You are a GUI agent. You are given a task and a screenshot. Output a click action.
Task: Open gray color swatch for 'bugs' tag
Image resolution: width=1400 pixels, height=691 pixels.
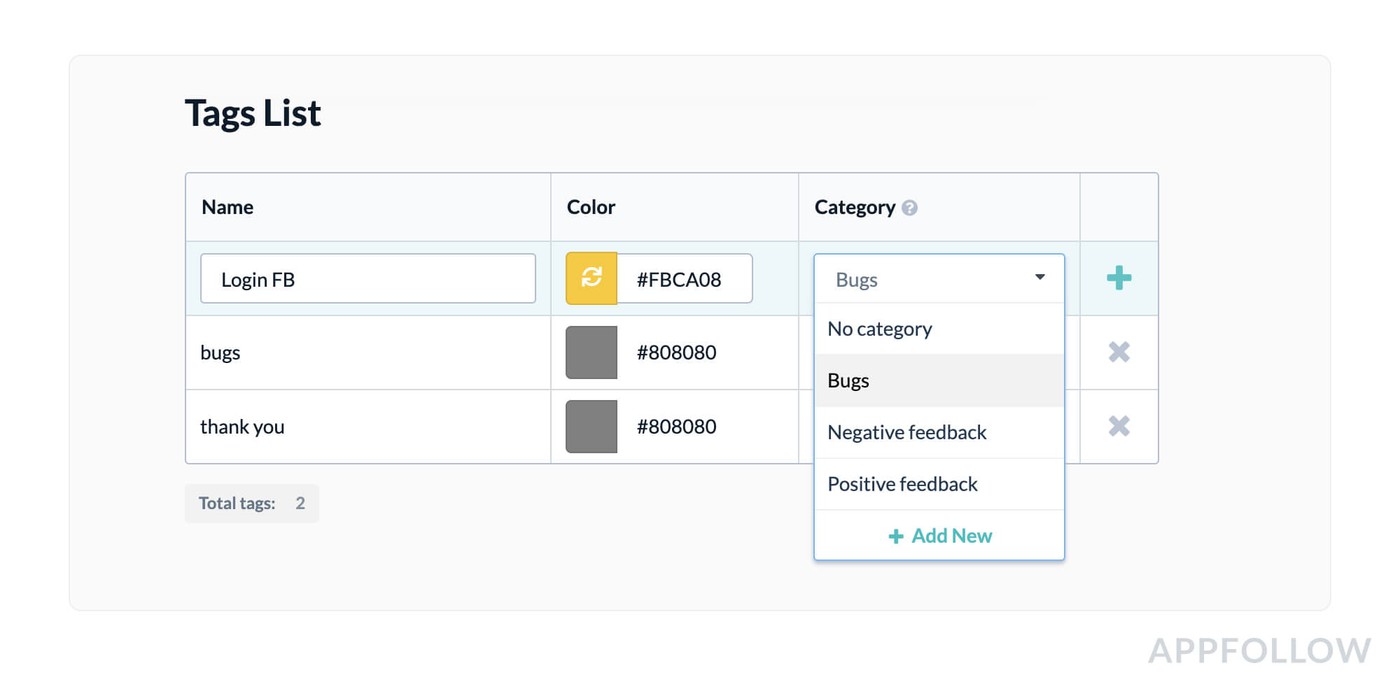[x=591, y=353]
